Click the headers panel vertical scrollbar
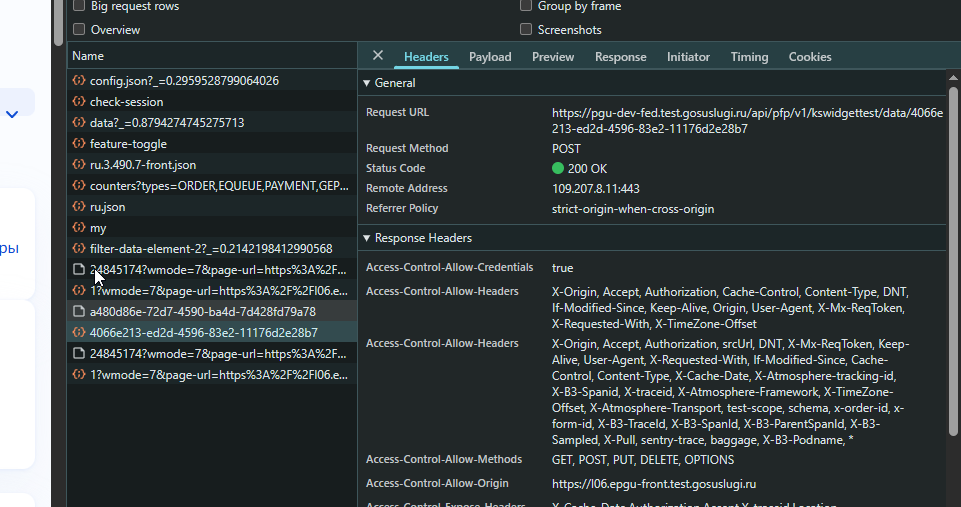This screenshot has width=961, height=507. 953,262
